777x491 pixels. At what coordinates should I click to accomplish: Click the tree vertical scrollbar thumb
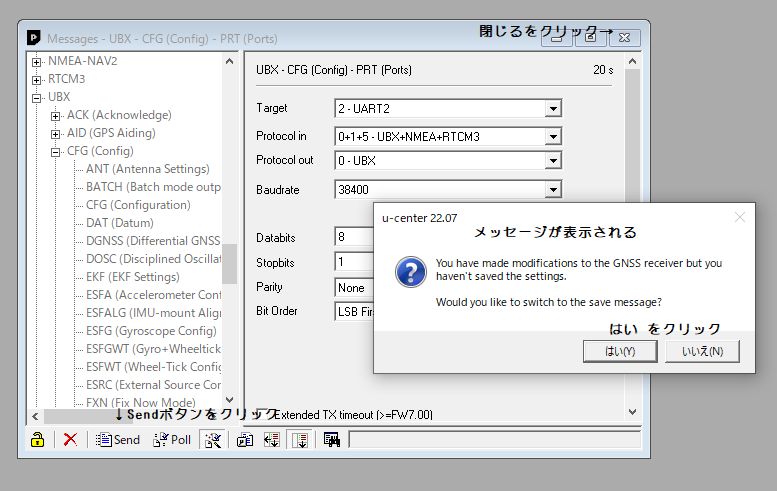(229, 264)
